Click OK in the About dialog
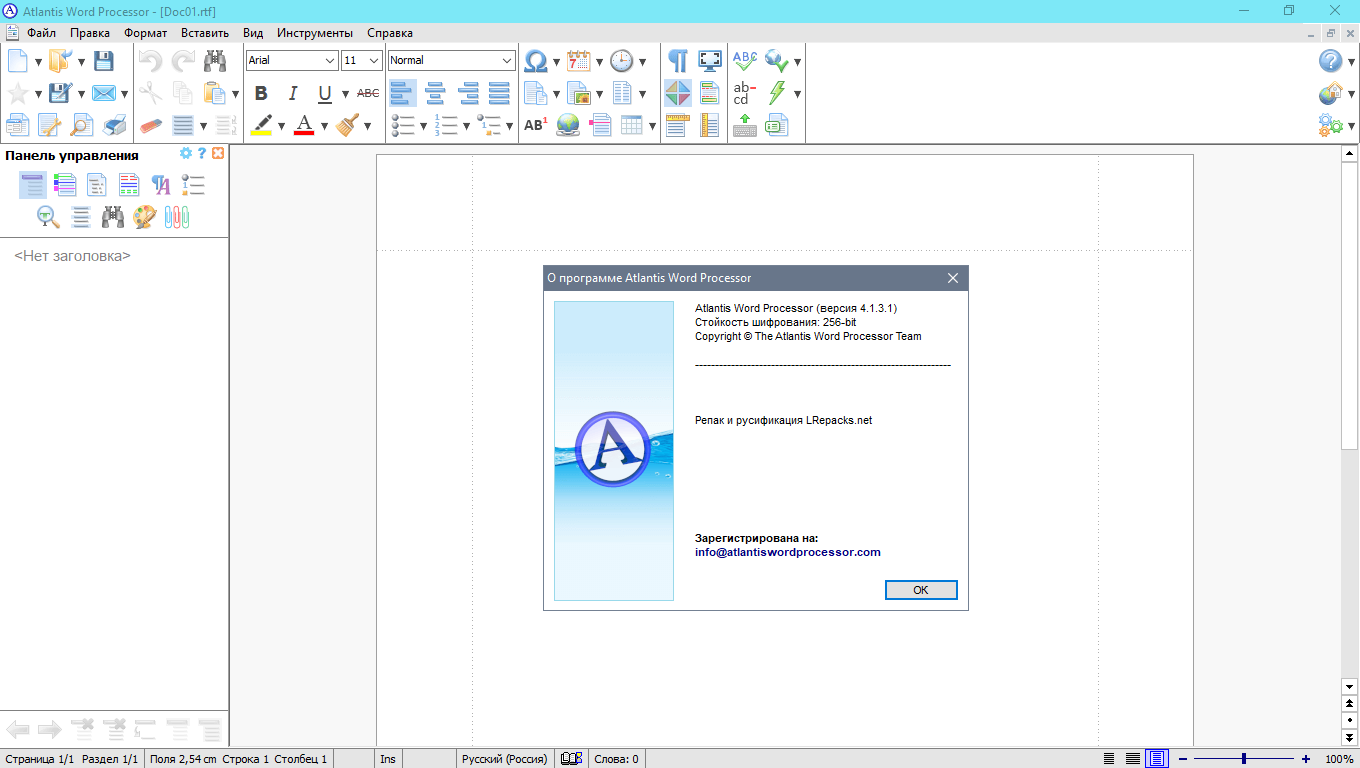Image resolution: width=1360 pixels, height=768 pixels. (x=921, y=590)
